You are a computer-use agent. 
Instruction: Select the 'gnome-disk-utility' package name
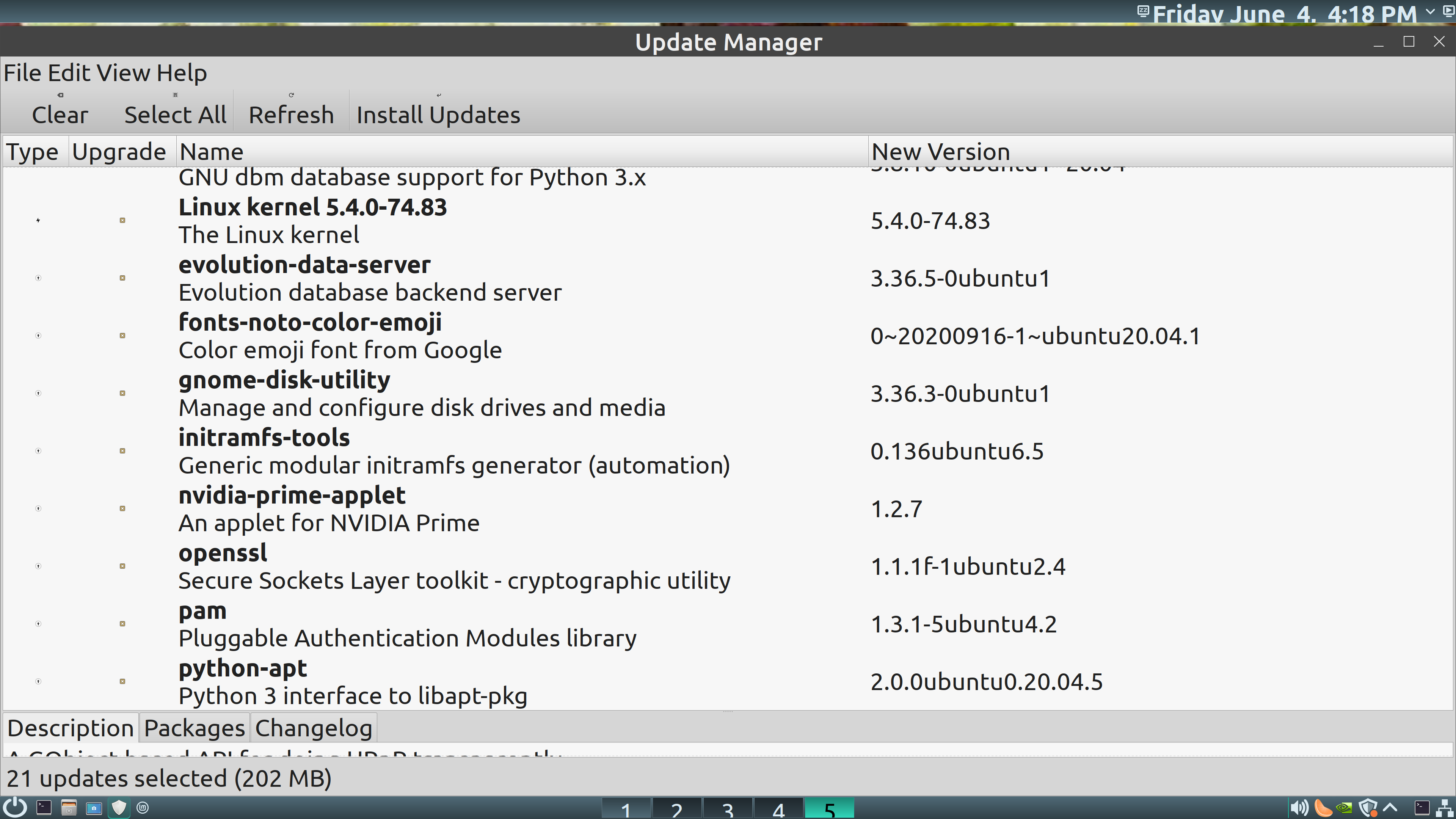tap(284, 380)
